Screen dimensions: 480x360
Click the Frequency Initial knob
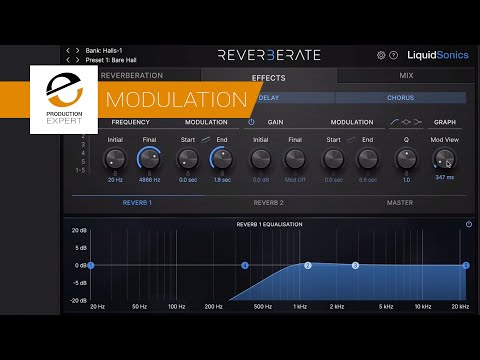[115, 159]
